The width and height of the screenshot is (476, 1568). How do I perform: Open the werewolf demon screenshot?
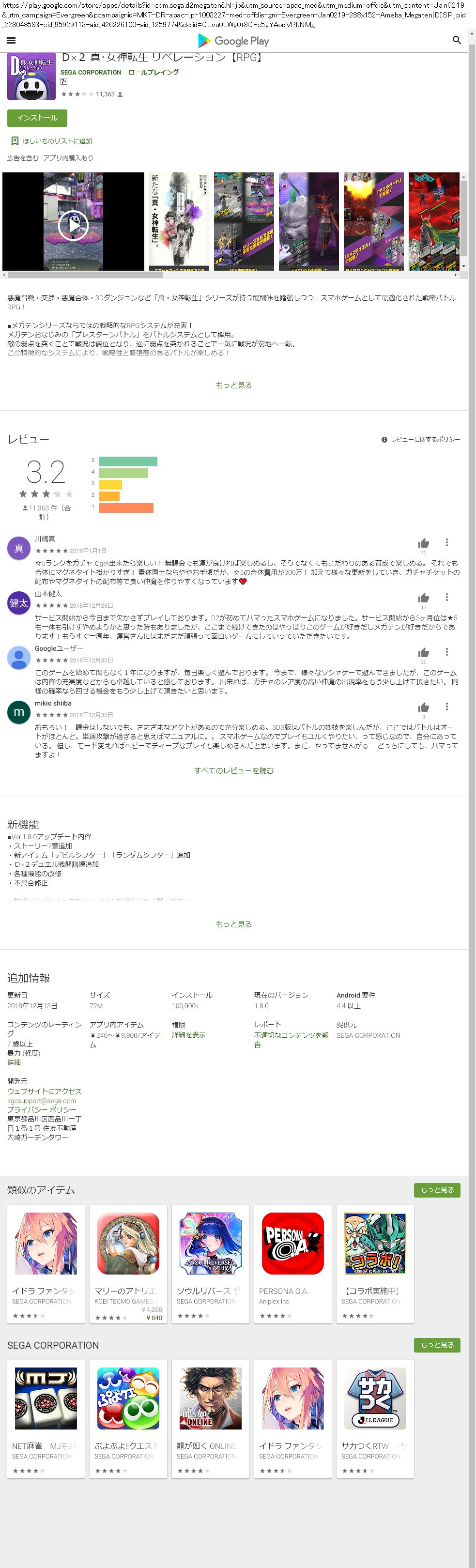point(308,222)
